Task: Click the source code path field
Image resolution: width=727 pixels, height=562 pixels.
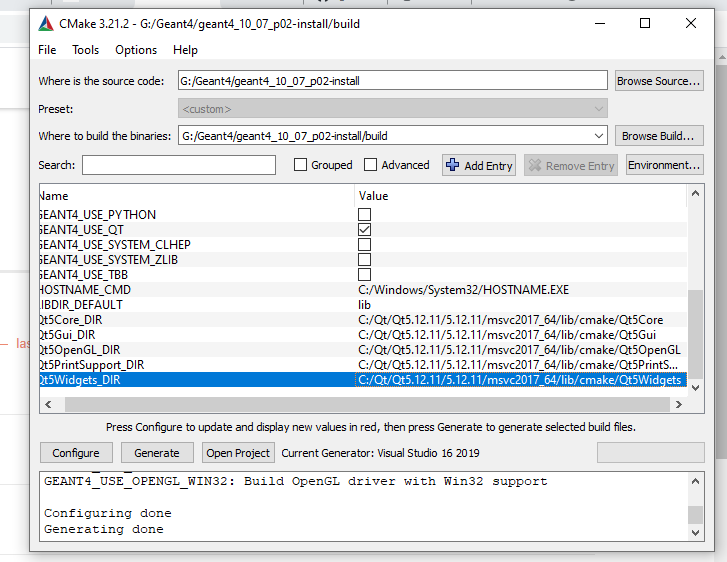Action: click(392, 81)
